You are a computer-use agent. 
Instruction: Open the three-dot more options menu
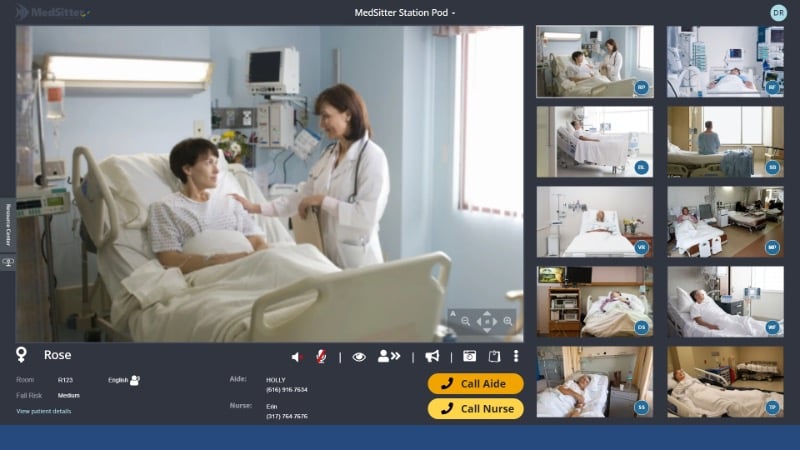click(x=516, y=357)
